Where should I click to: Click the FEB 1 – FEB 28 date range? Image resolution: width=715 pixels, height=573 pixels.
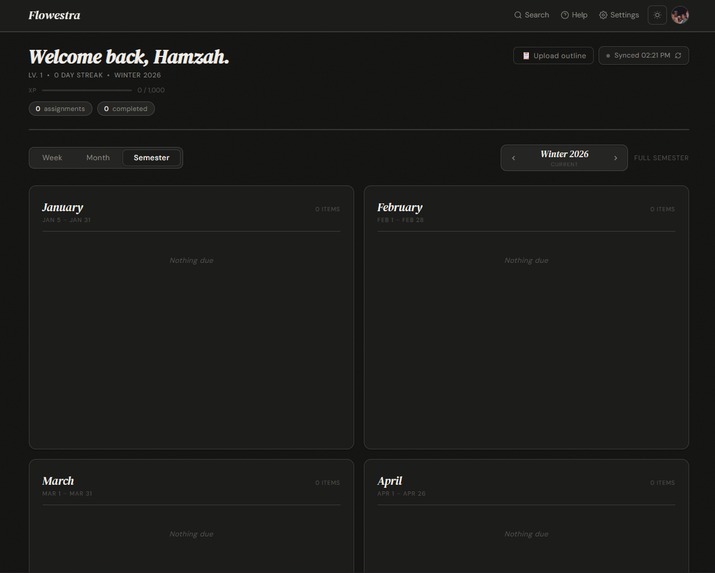(x=400, y=220)
